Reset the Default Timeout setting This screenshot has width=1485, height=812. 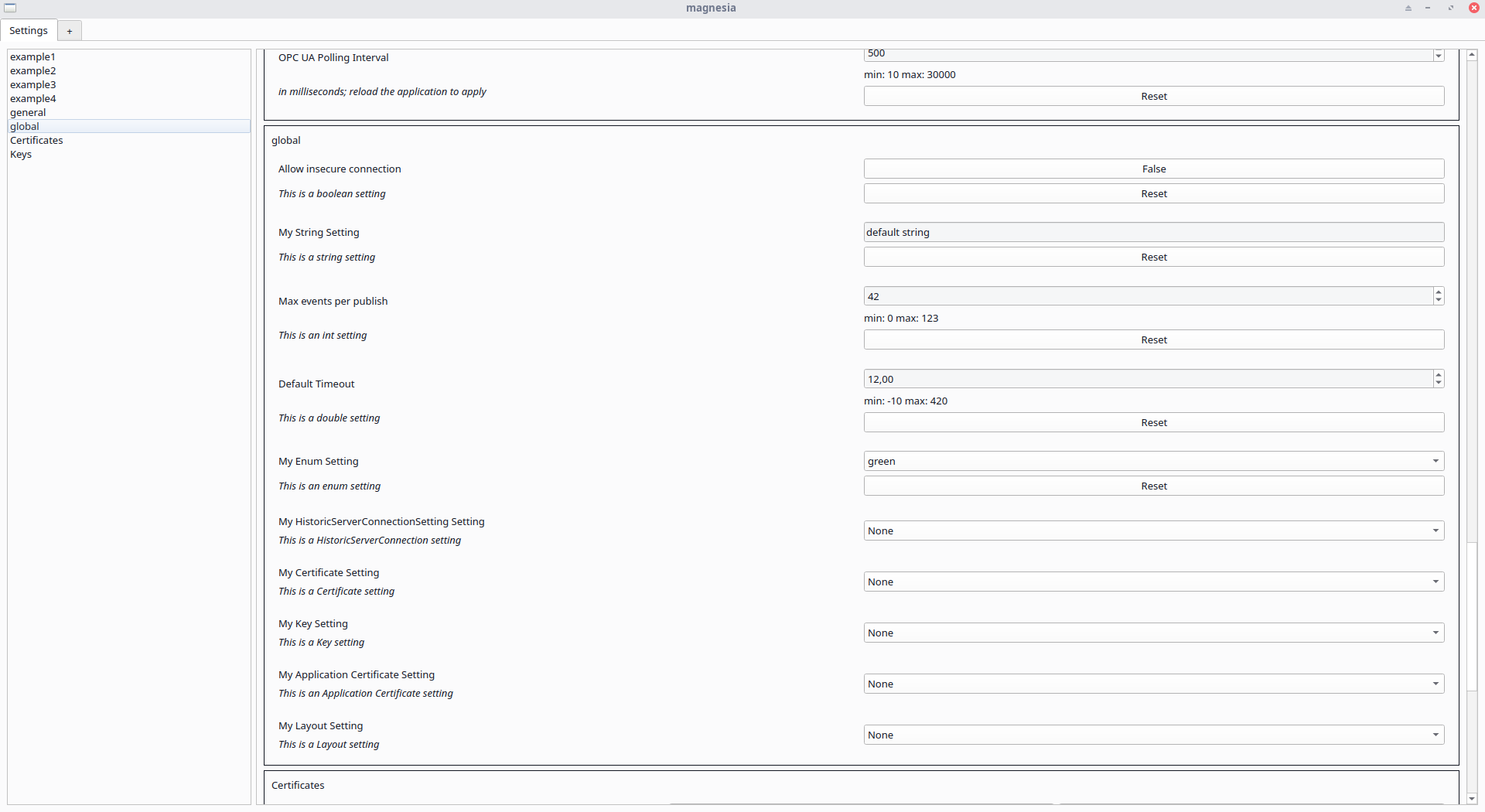coord(1153,422)
